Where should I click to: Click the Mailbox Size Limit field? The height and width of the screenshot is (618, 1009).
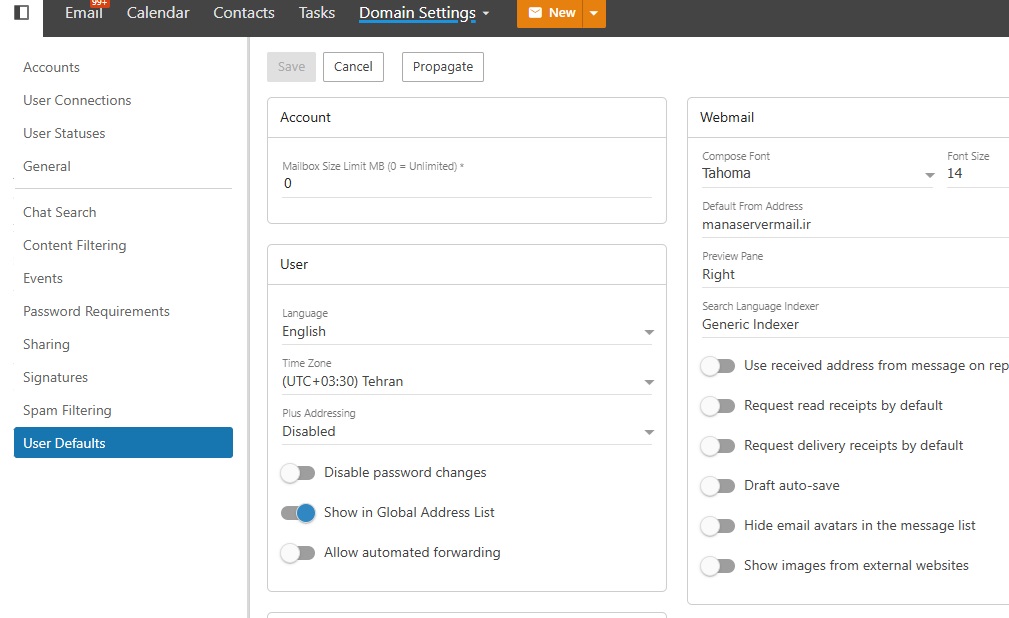tap(467, 183)
